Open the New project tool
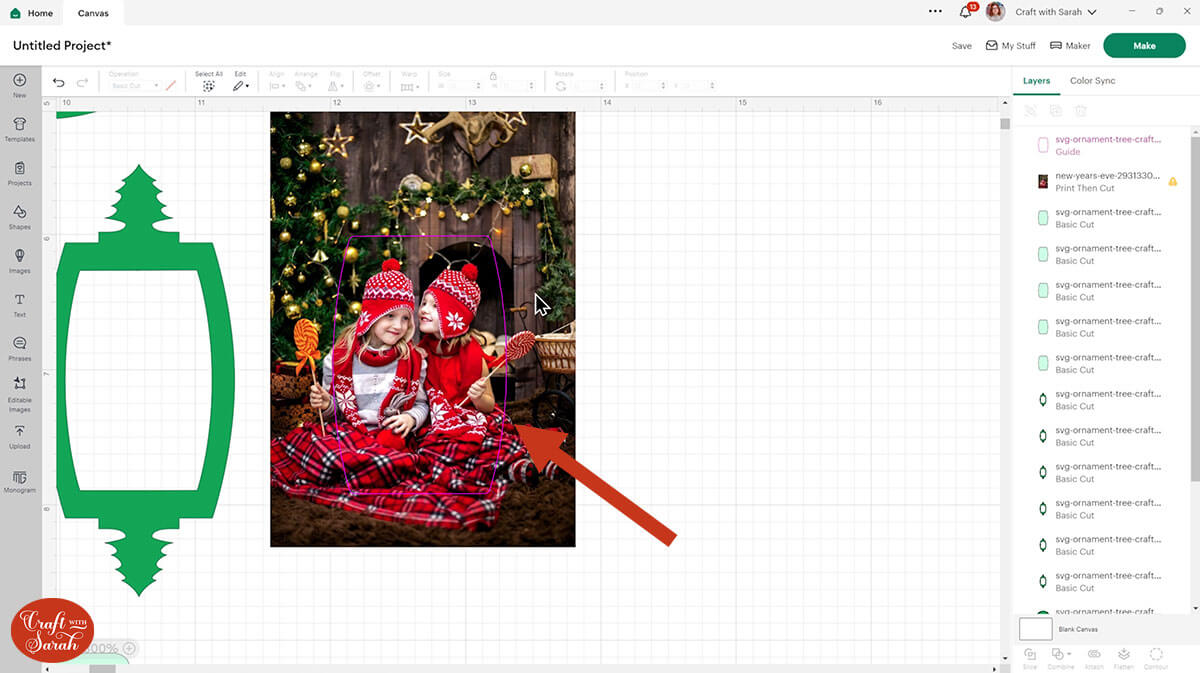 point(20,85)
